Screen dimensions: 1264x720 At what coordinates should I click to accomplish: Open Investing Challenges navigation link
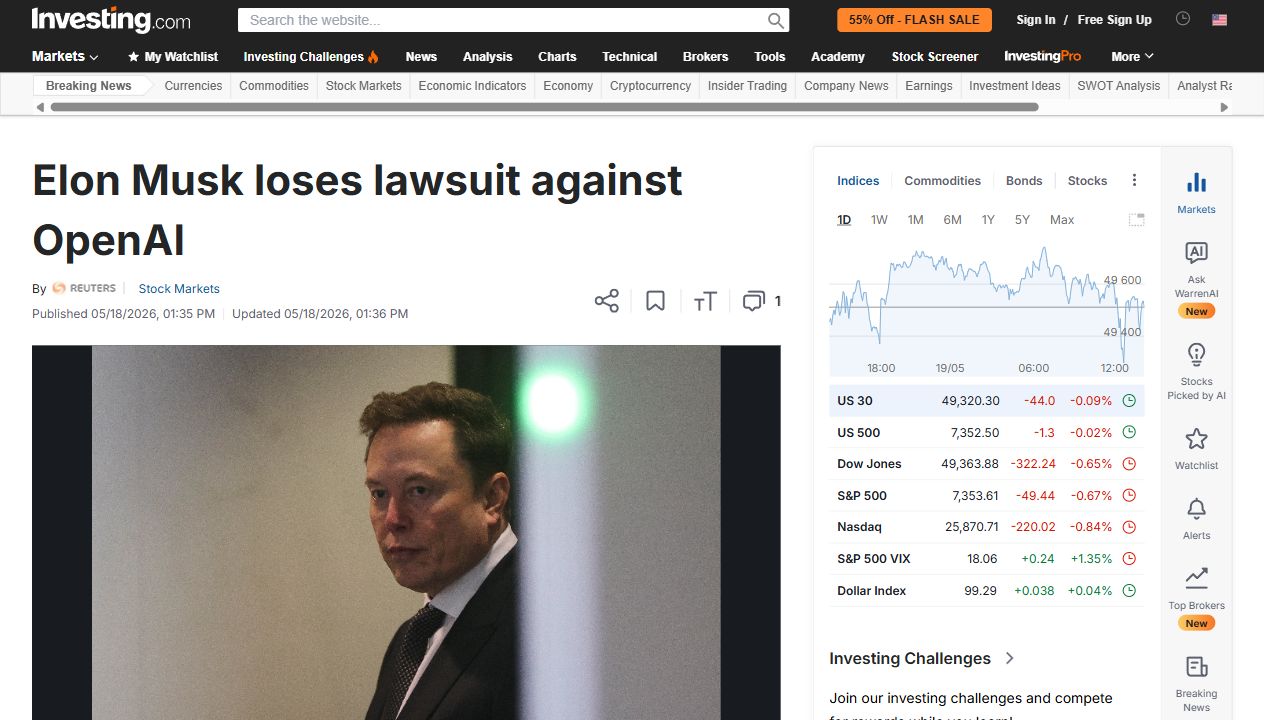point(311,57)
